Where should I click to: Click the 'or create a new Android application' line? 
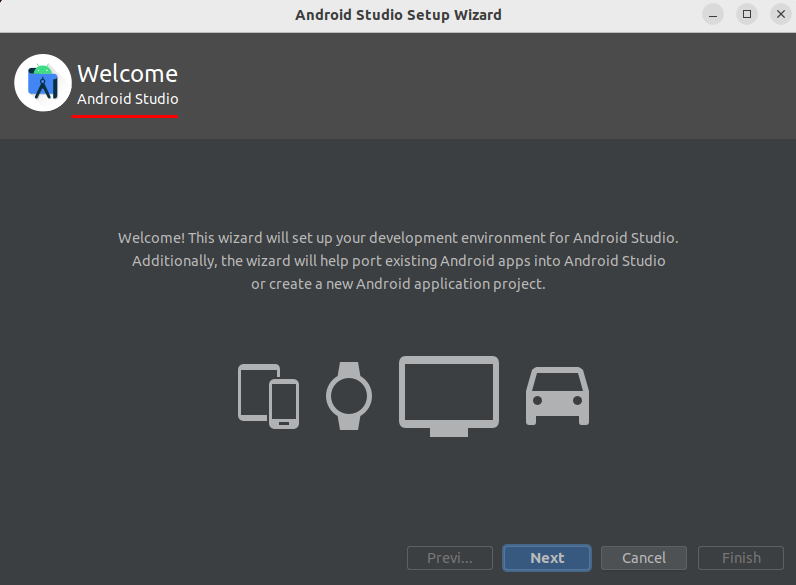tap(398, 284)
